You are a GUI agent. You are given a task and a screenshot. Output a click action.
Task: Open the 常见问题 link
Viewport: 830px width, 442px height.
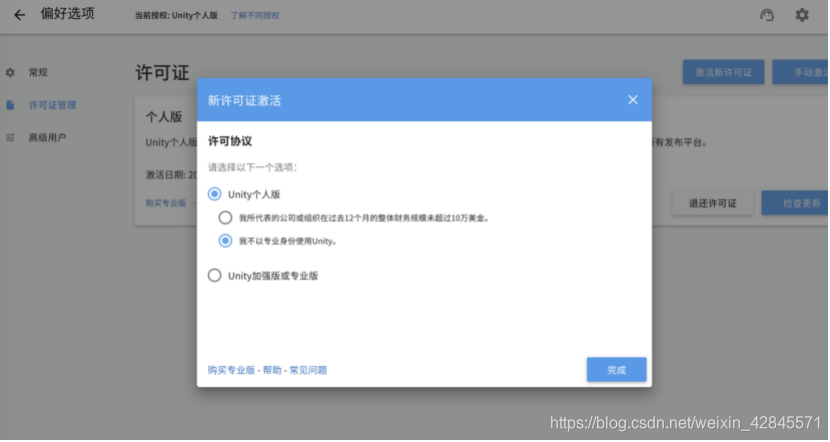pyautogui.click(x=308, y=370)
